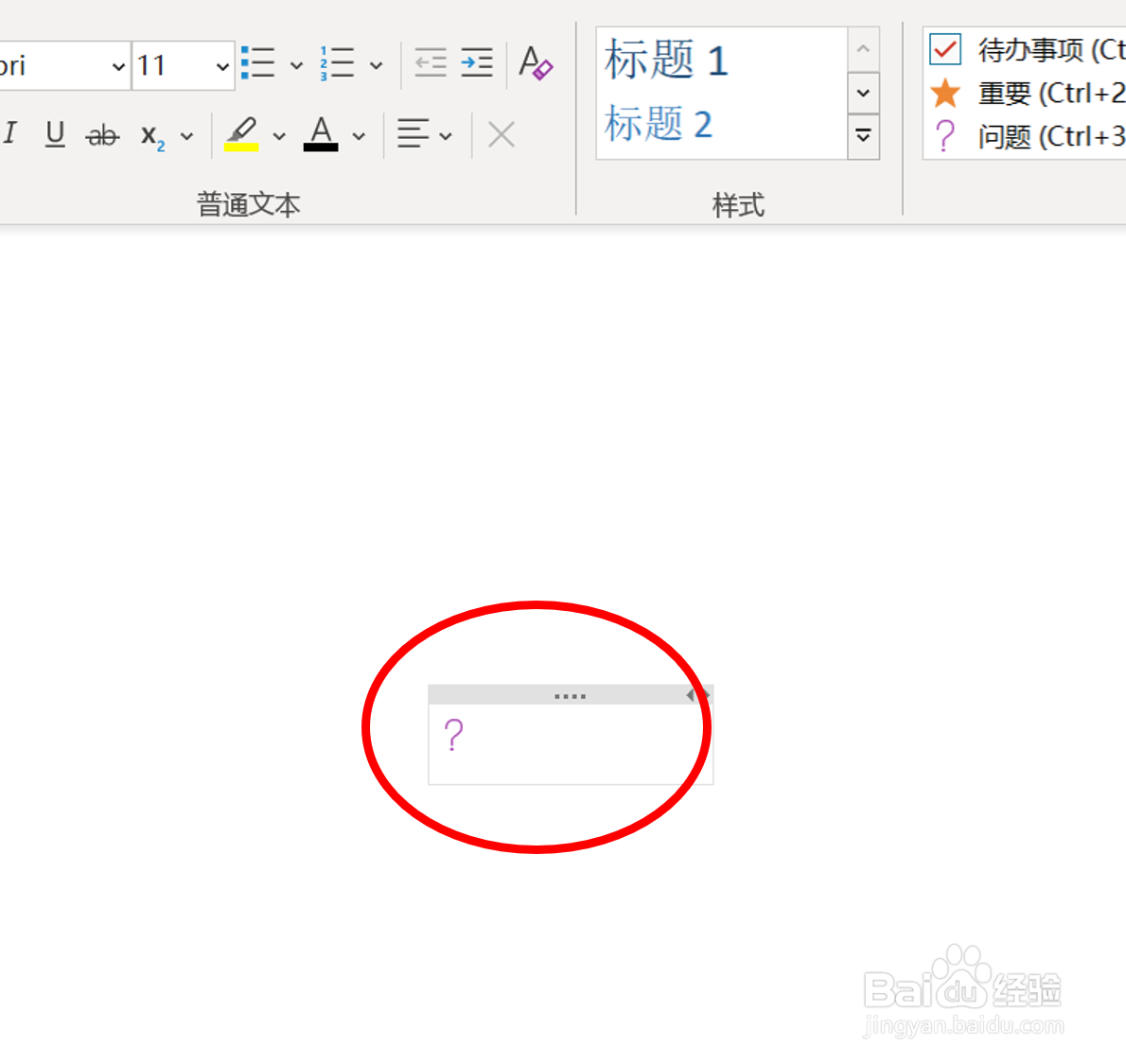Click the note container move handle
This screenshot has height=1064, width=1126.
tap(569, 694)
